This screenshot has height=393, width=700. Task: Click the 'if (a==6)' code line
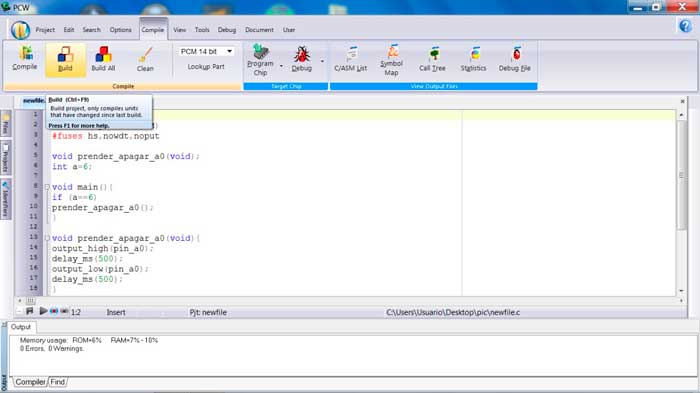tap(74, 197)
